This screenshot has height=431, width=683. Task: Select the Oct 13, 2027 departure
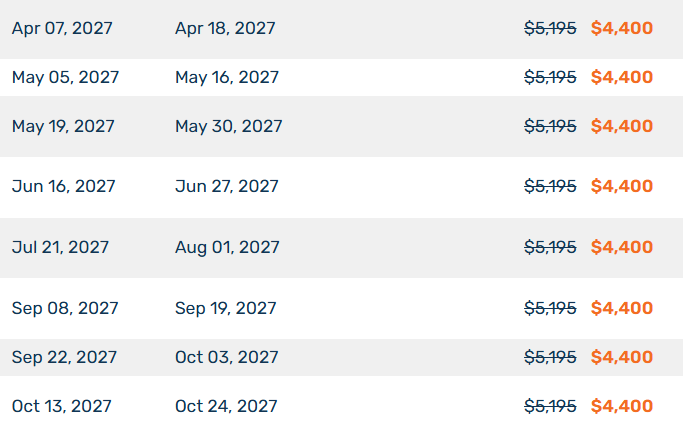click(61, 407)
